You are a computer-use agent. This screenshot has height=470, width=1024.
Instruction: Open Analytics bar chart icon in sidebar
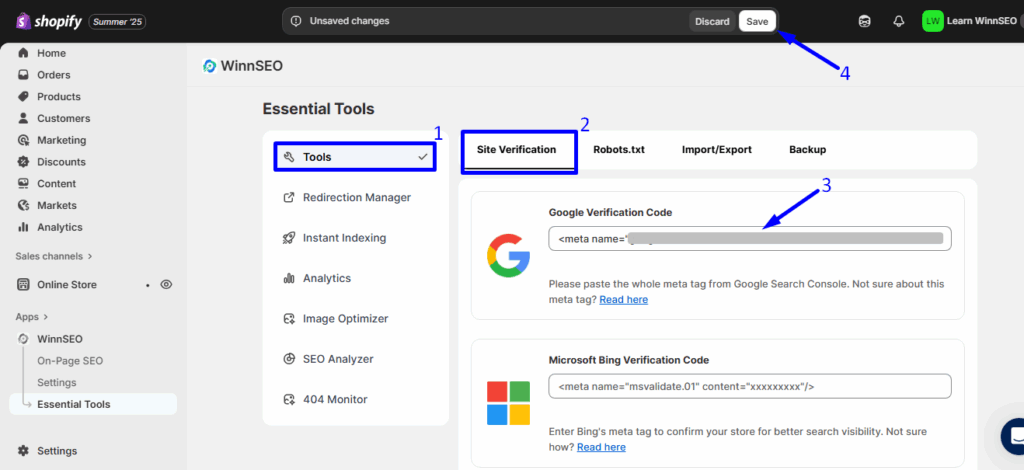tap(24, 227)
